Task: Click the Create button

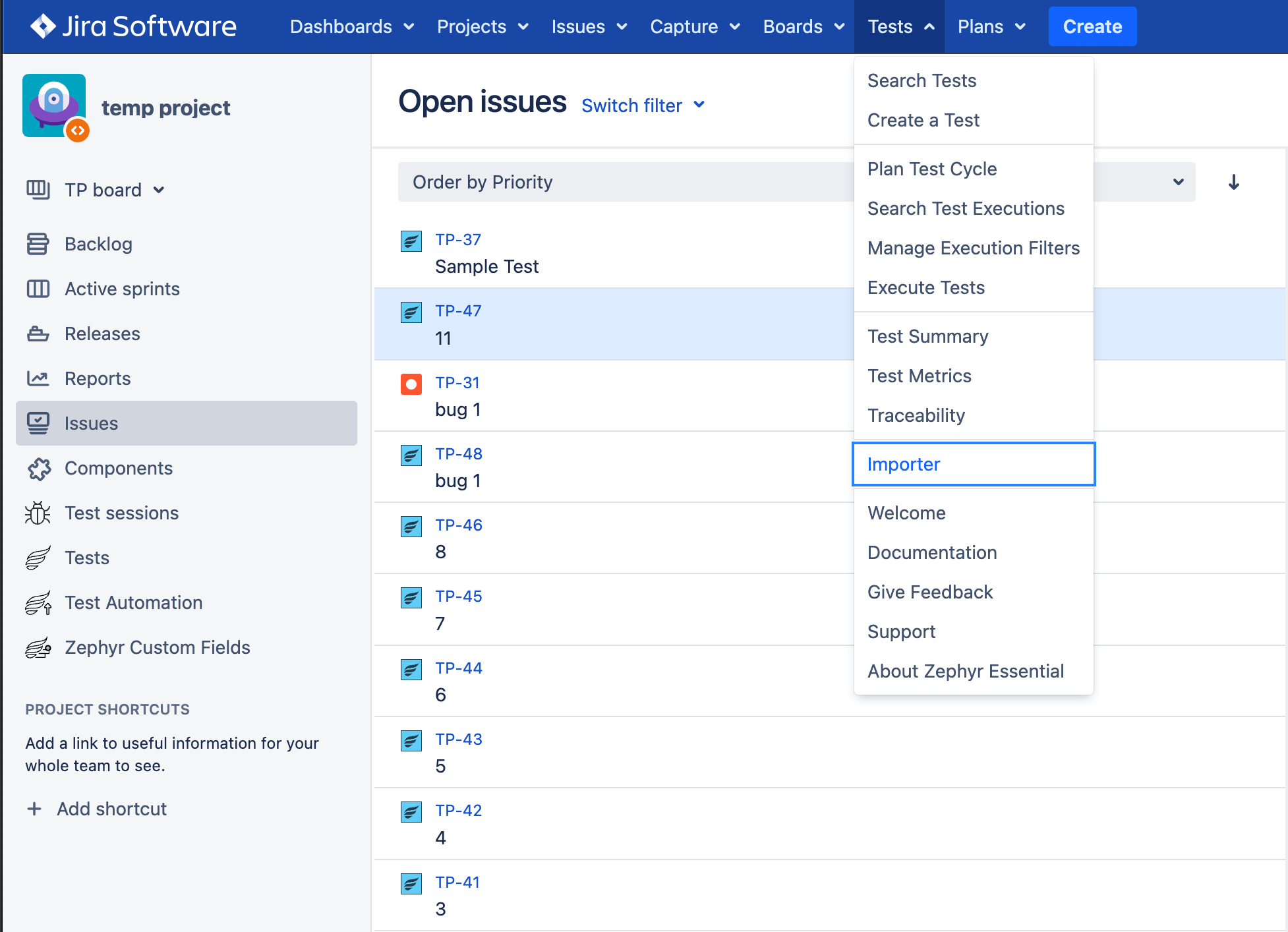Action: (x=1092, y=26)
